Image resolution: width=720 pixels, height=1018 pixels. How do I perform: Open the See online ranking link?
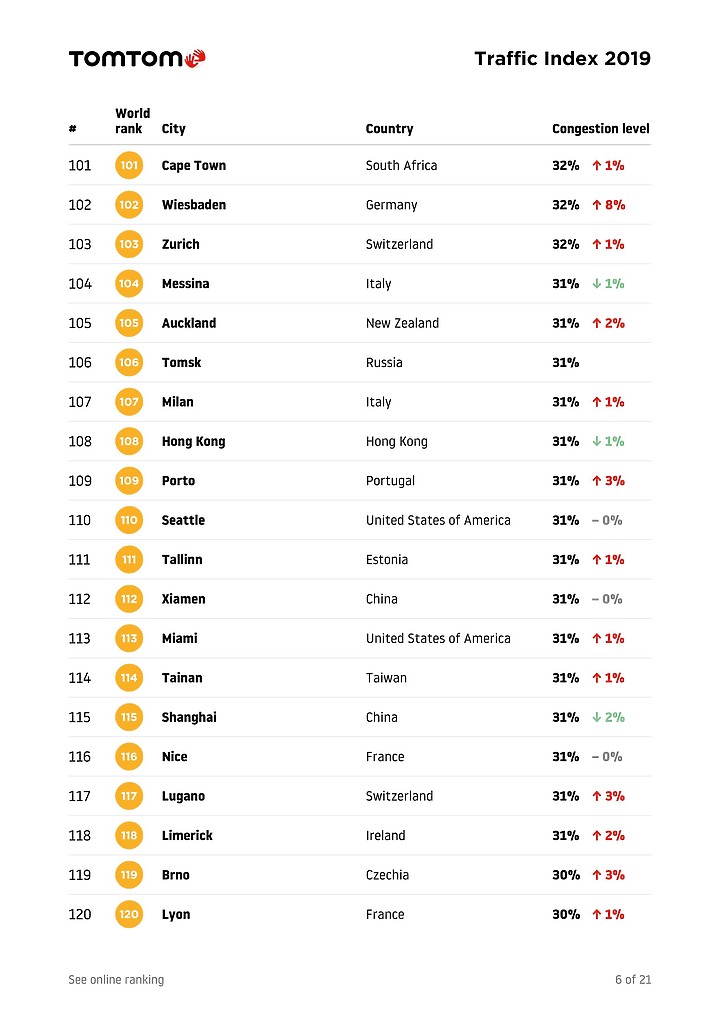click(x=116, y=979)
